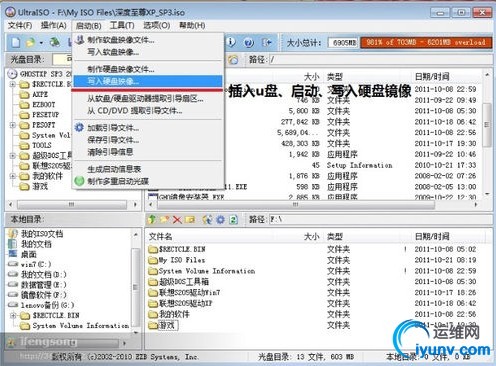Click the new folder icon in local toolbar

pos(164,219)
